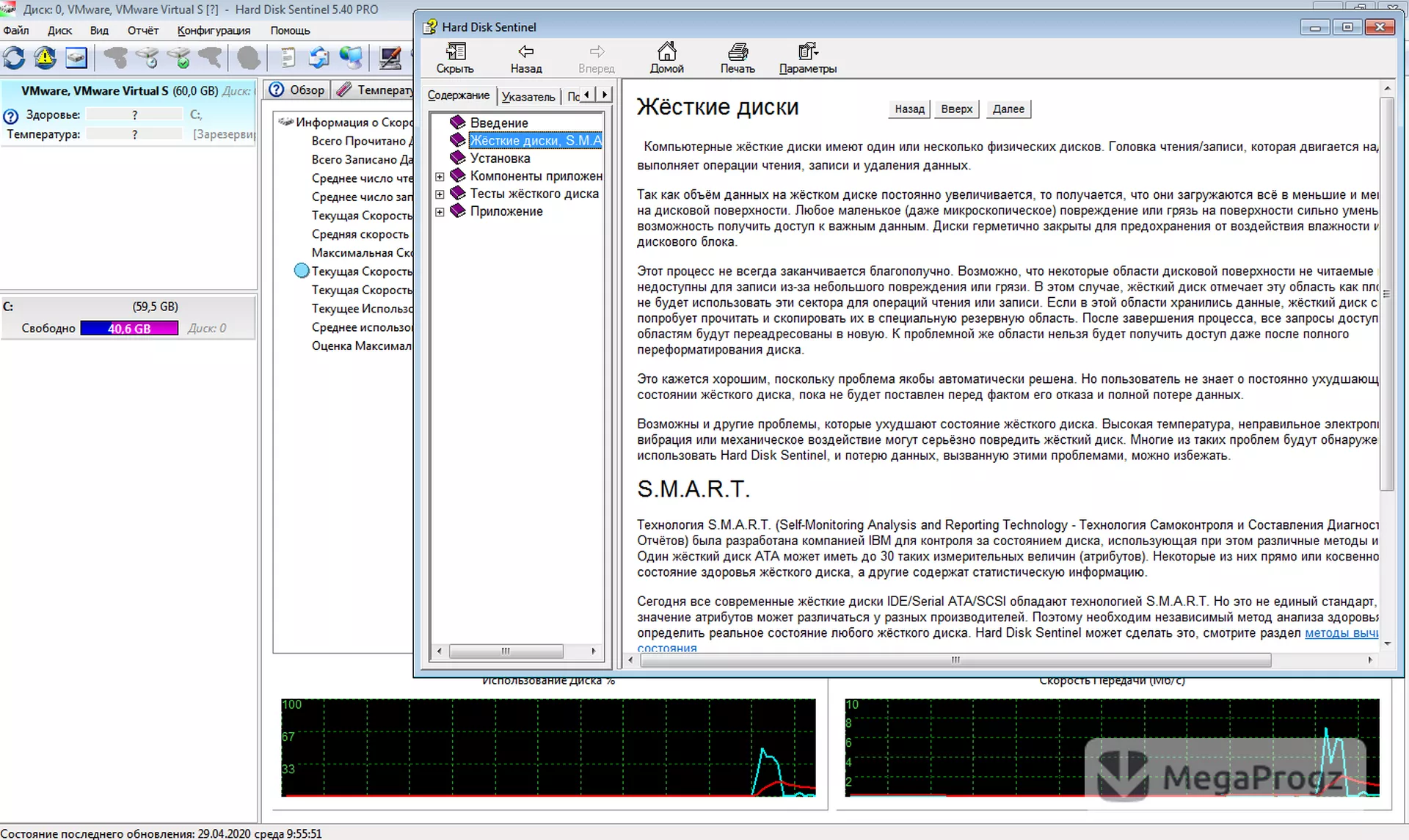Image resolution: width=1409 pixels, height=840 pixels.
Task: Click the help page scroll down arrow
Action: pos(1387,643)
